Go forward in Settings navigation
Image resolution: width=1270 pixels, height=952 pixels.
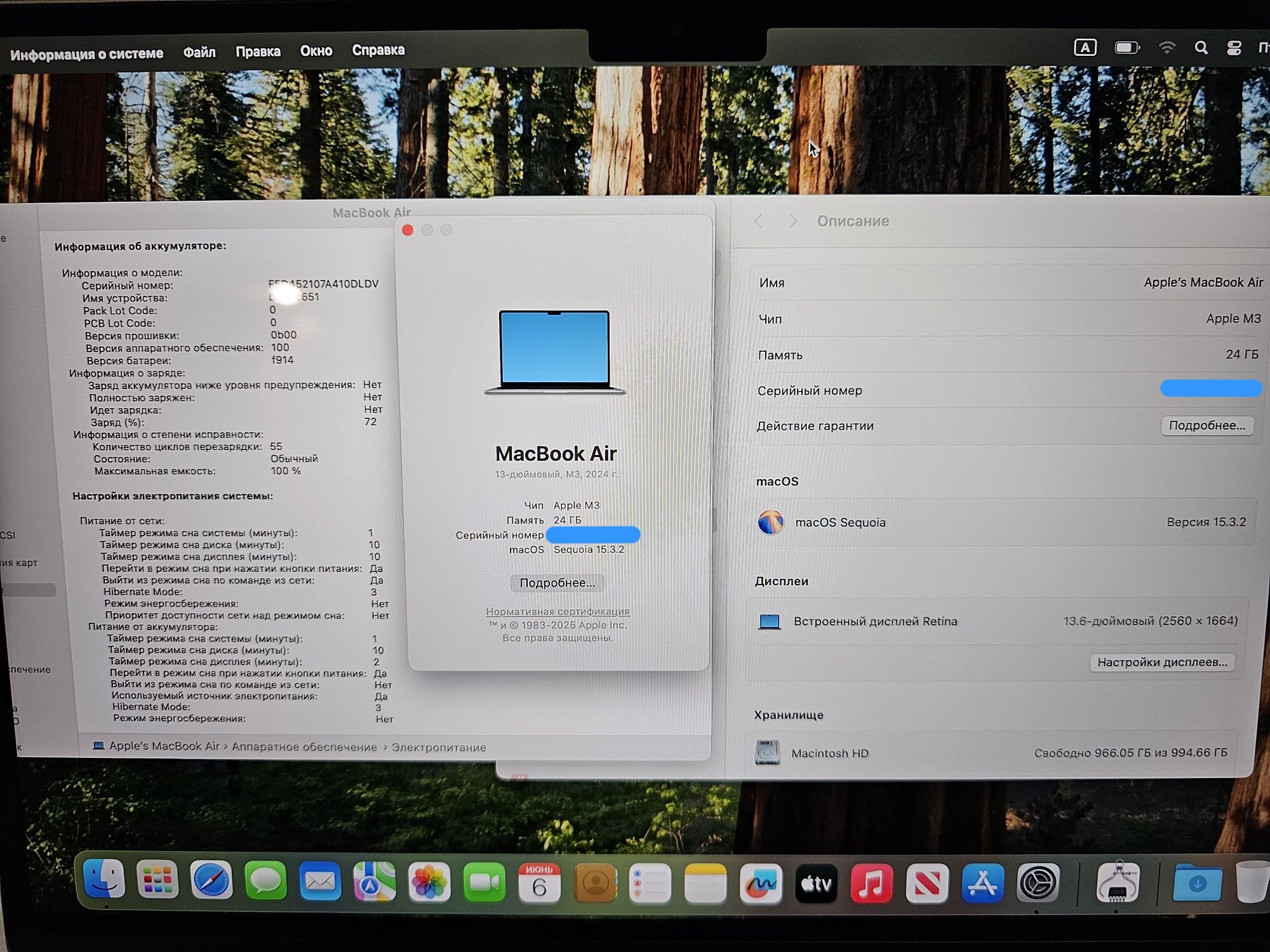click(792, 221)
